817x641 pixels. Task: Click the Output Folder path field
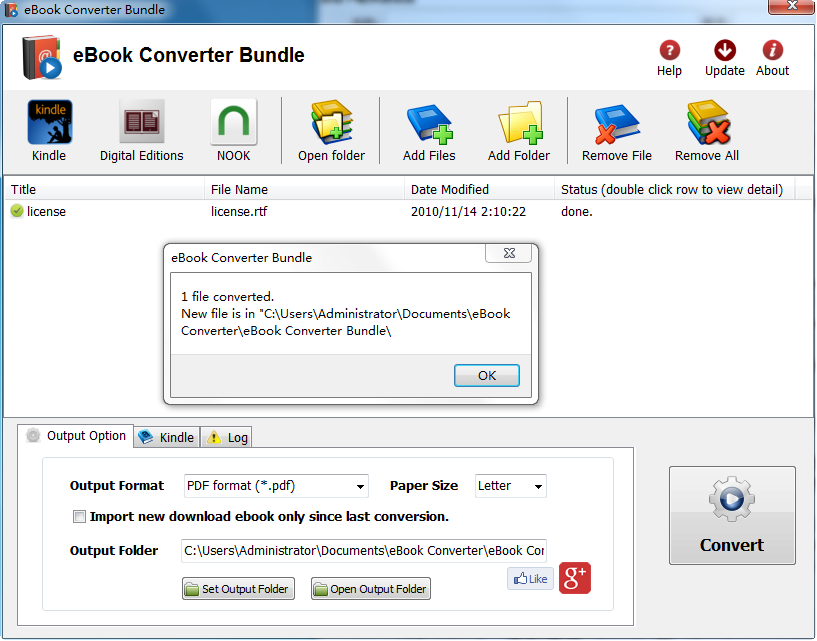pos(363,551)
